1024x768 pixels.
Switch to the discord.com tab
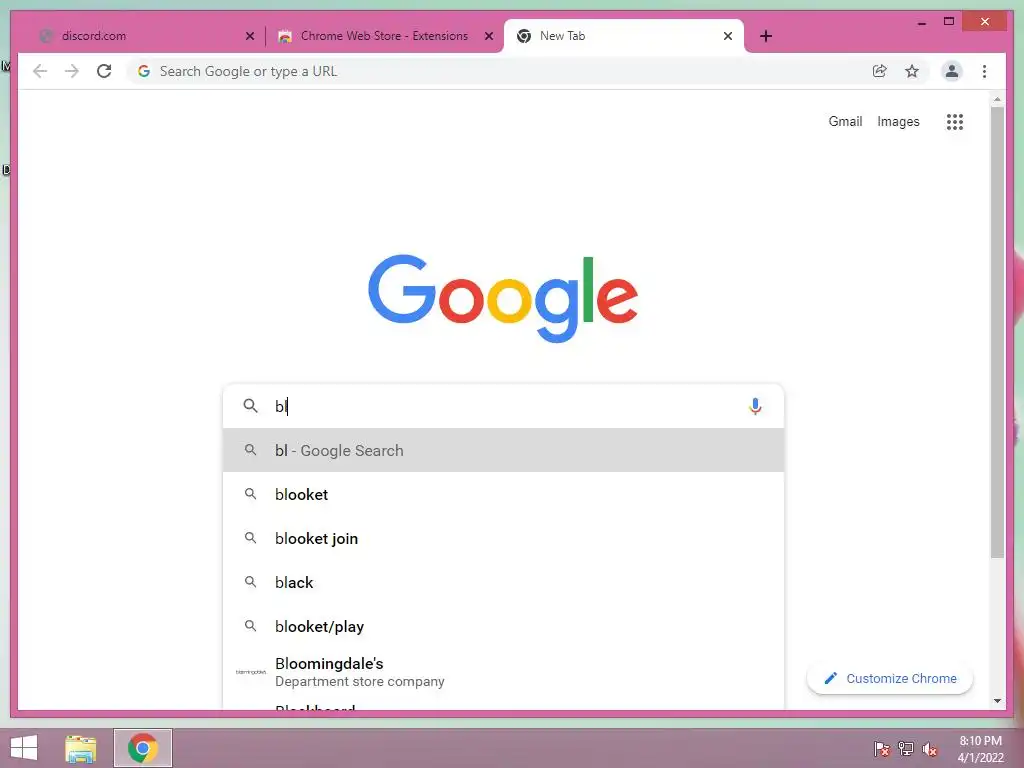click(146, 36)
